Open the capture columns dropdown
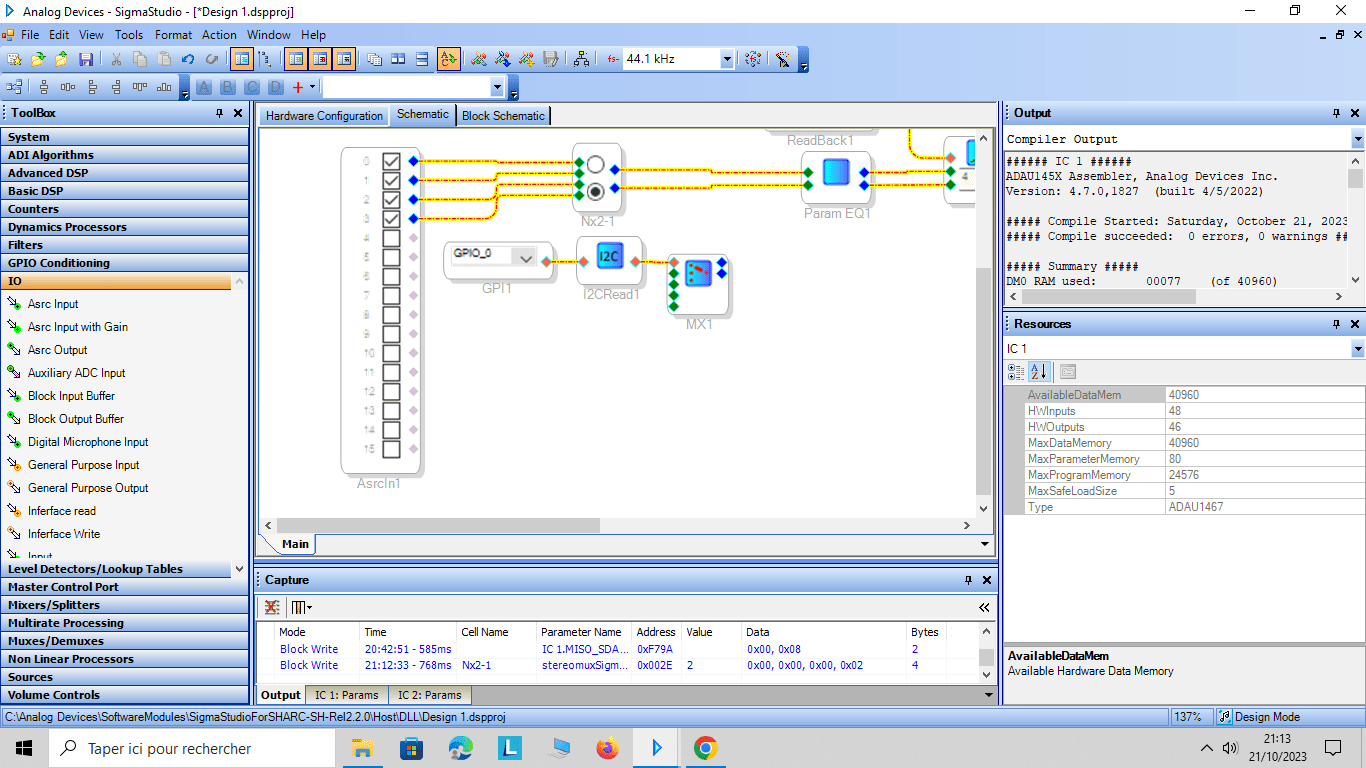Image resolution: width=1366 pixels, height=768 pixels. 301,607
